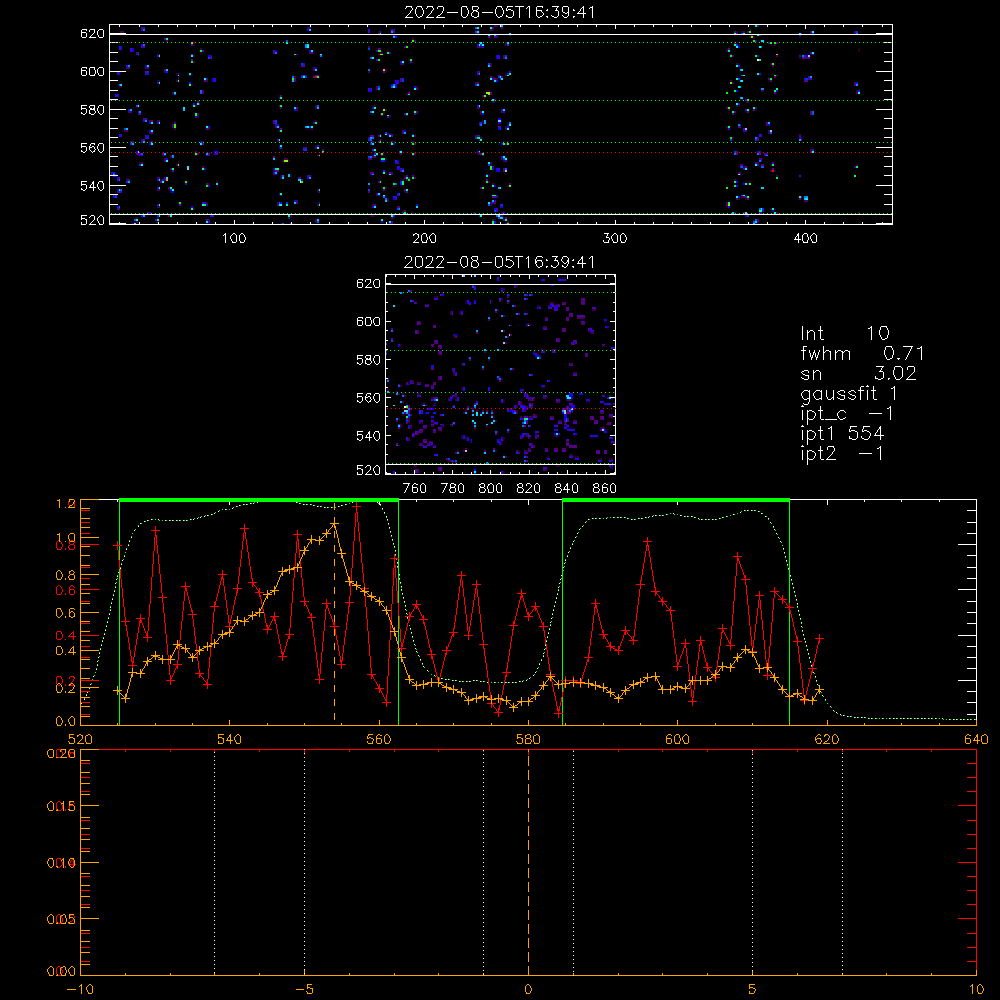Select the 'Int 10' parameter text
Screen dimensions: 1000x1000
pyautogui.click(x=844, y=333)
